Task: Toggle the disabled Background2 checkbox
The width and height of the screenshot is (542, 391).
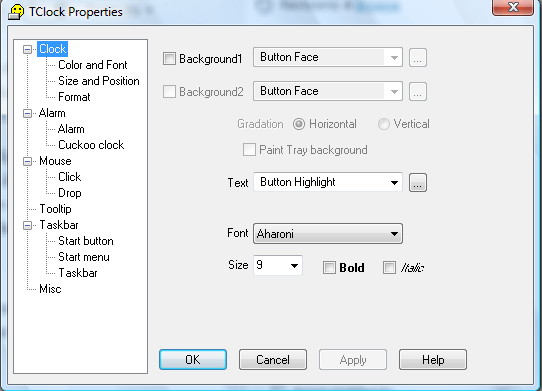Action: pos(169,92)
